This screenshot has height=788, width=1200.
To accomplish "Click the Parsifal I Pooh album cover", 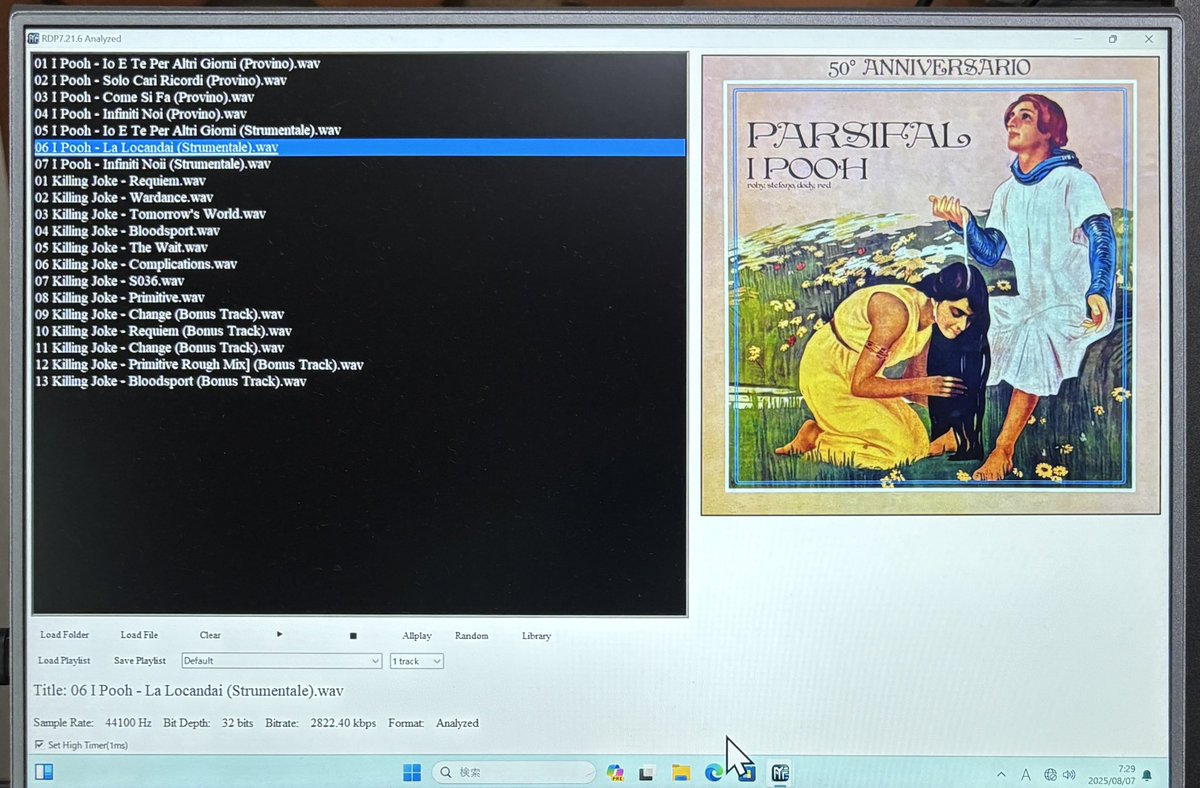I will tap(930, 285).
